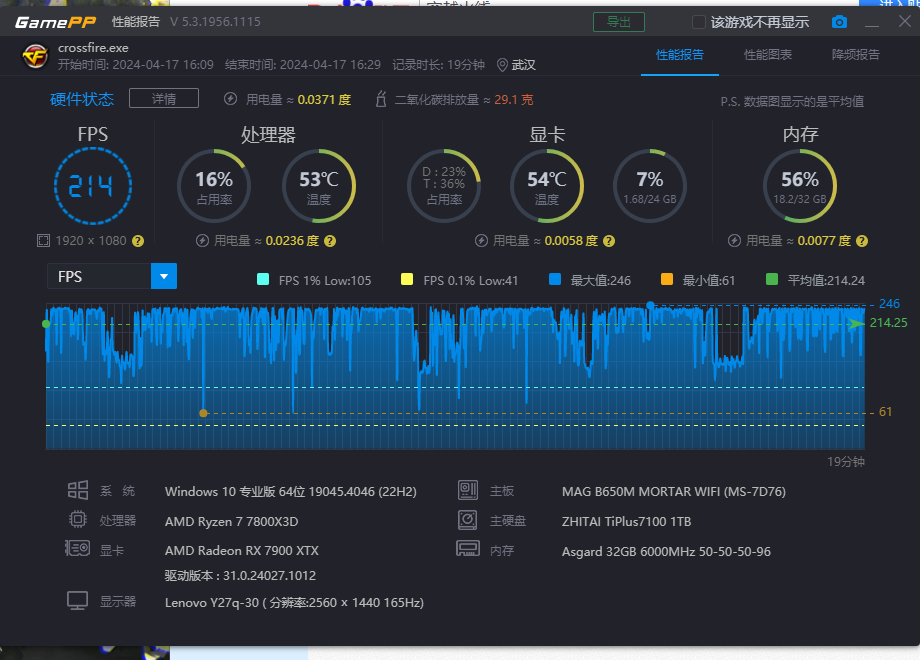Click the power bolt icon next to 用电量 0.0371 度
Viewport: 920px width, 660px height.
pos(231,99)
